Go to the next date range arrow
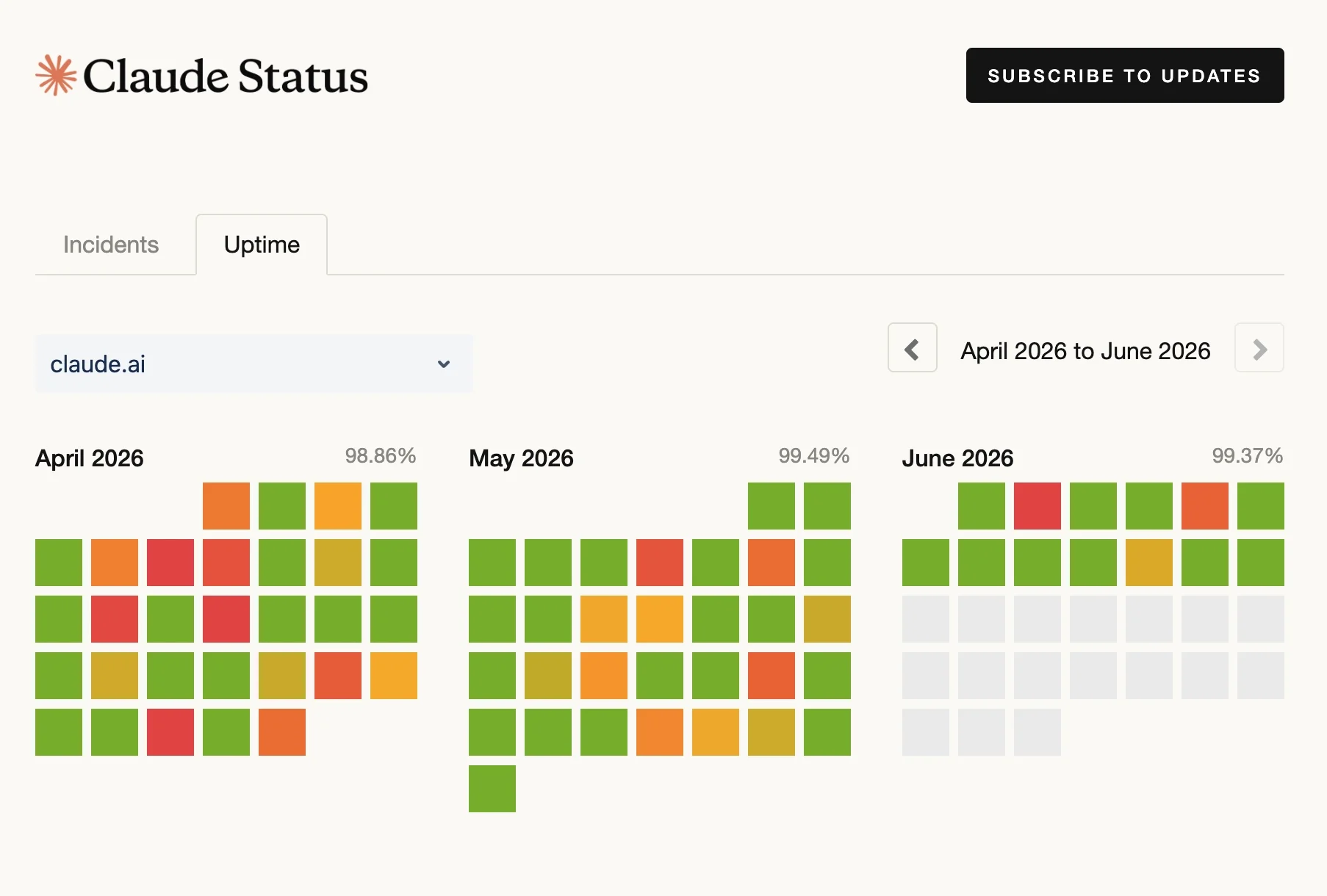The height and width of the screenshot is (896, 1327). 1259,347
